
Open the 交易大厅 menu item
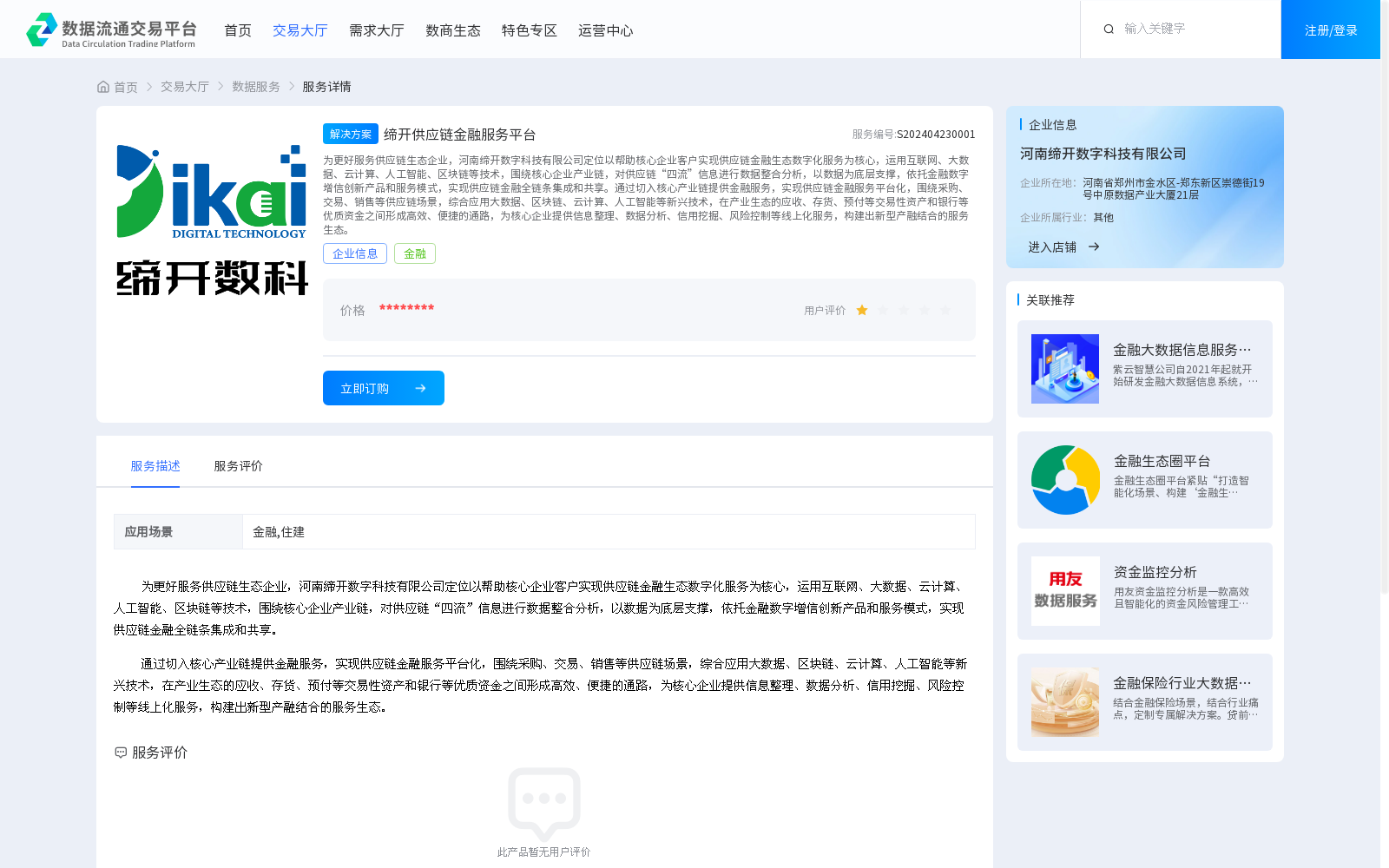[x=300, y=30]
